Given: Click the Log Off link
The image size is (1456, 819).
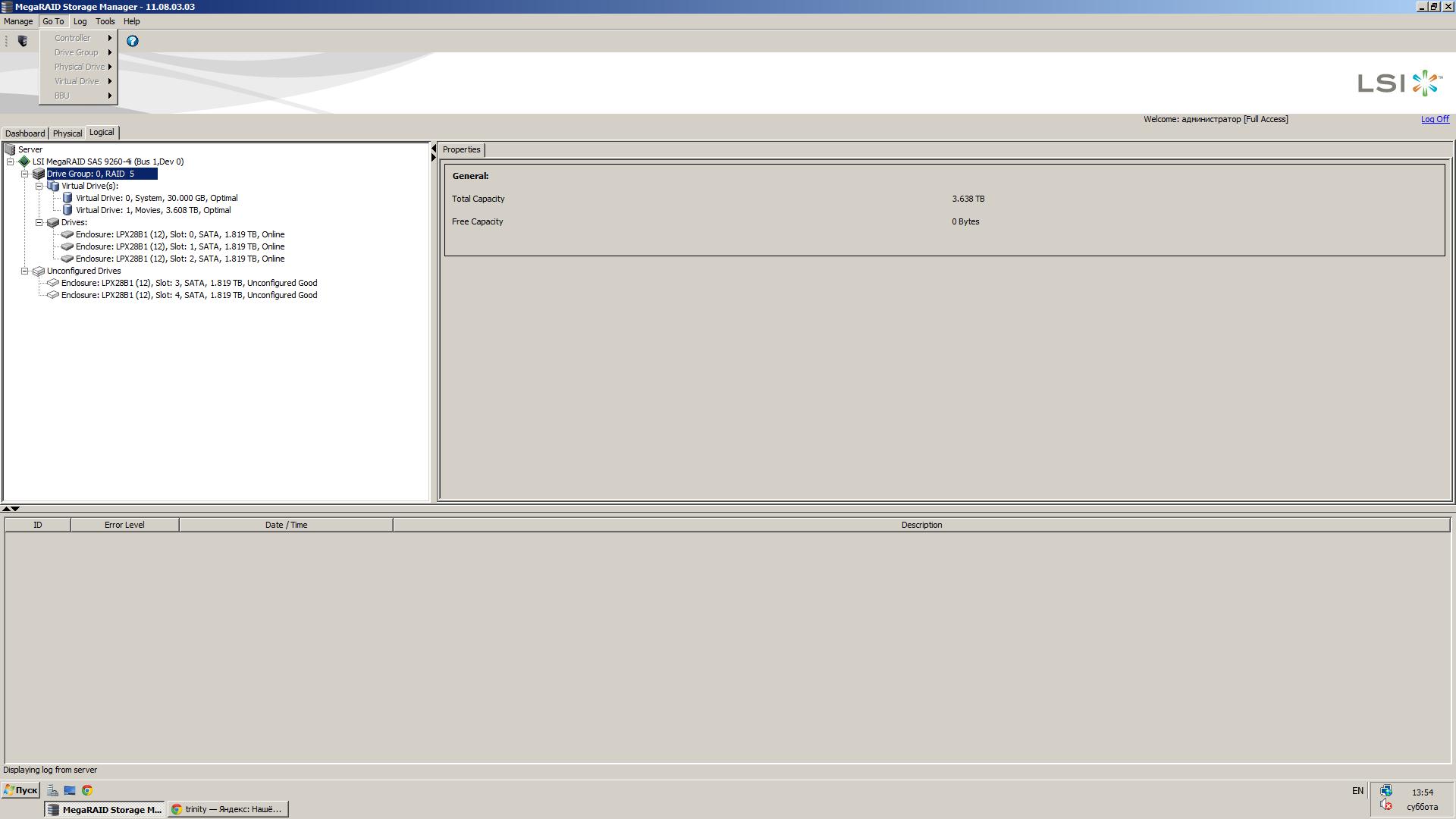Looking at the screenshot, I should (x=1434, y=119).
